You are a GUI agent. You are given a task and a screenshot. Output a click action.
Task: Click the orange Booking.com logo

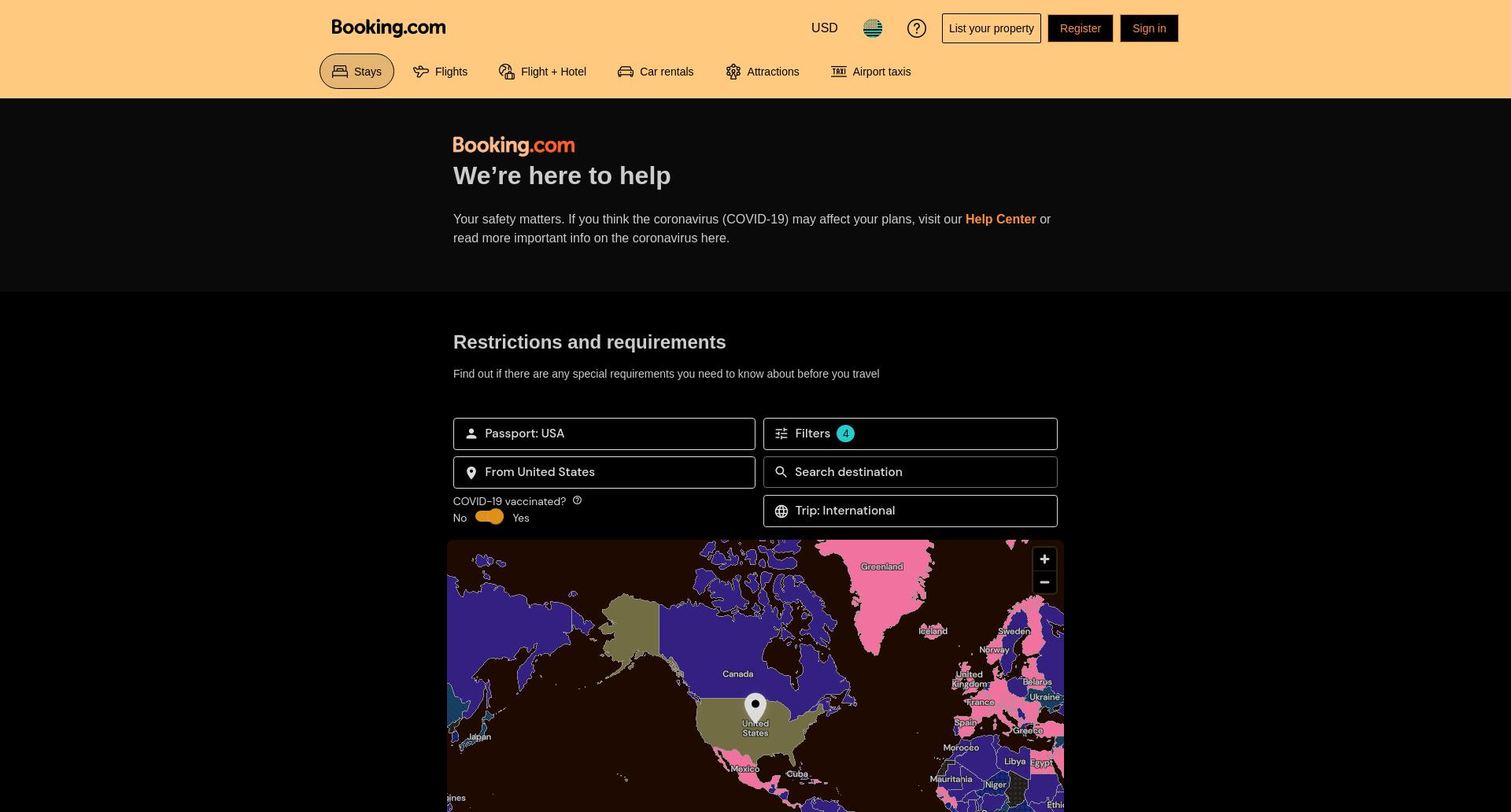[x=514, y=146]
